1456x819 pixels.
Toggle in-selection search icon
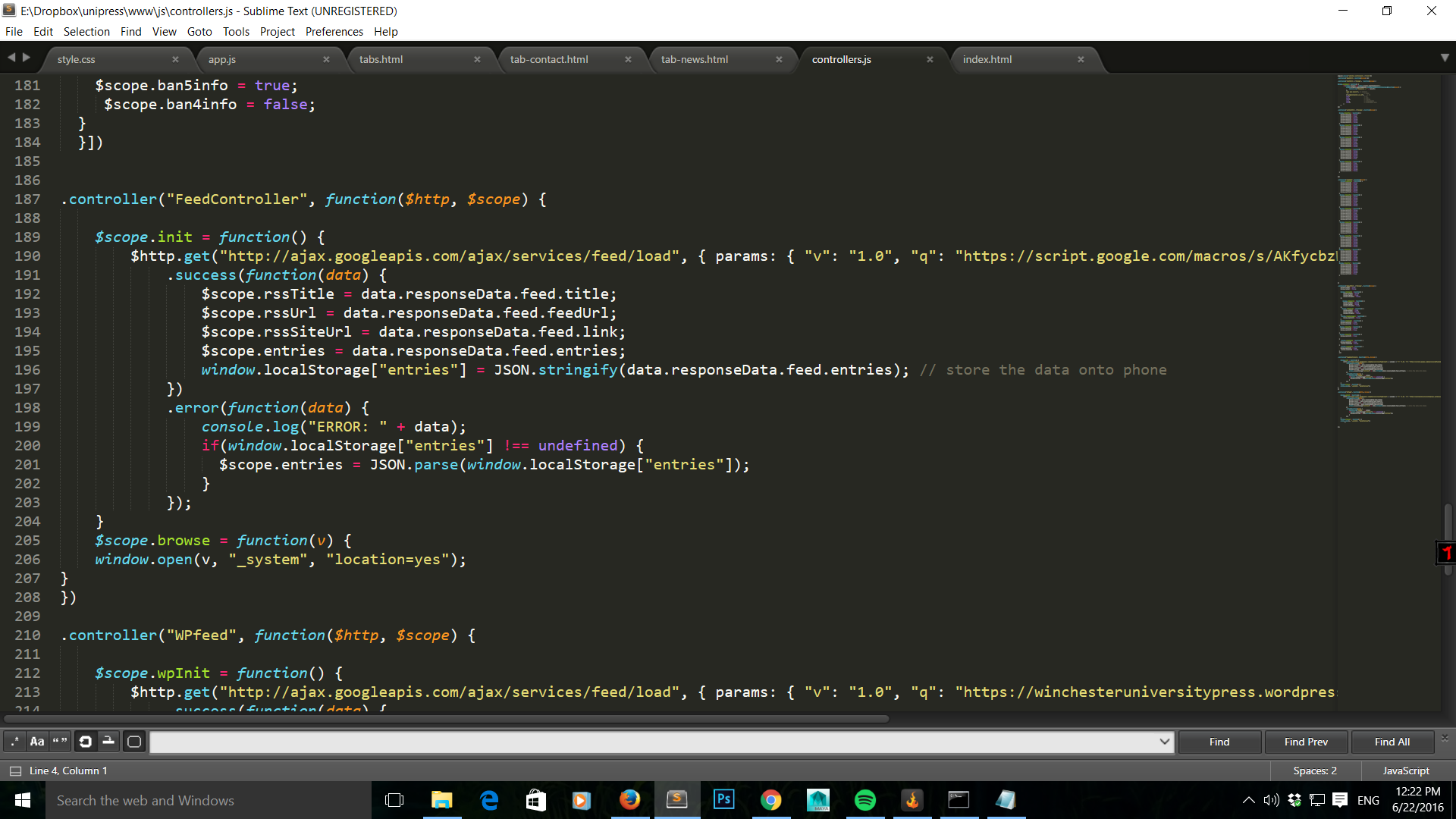coord(108,742)
